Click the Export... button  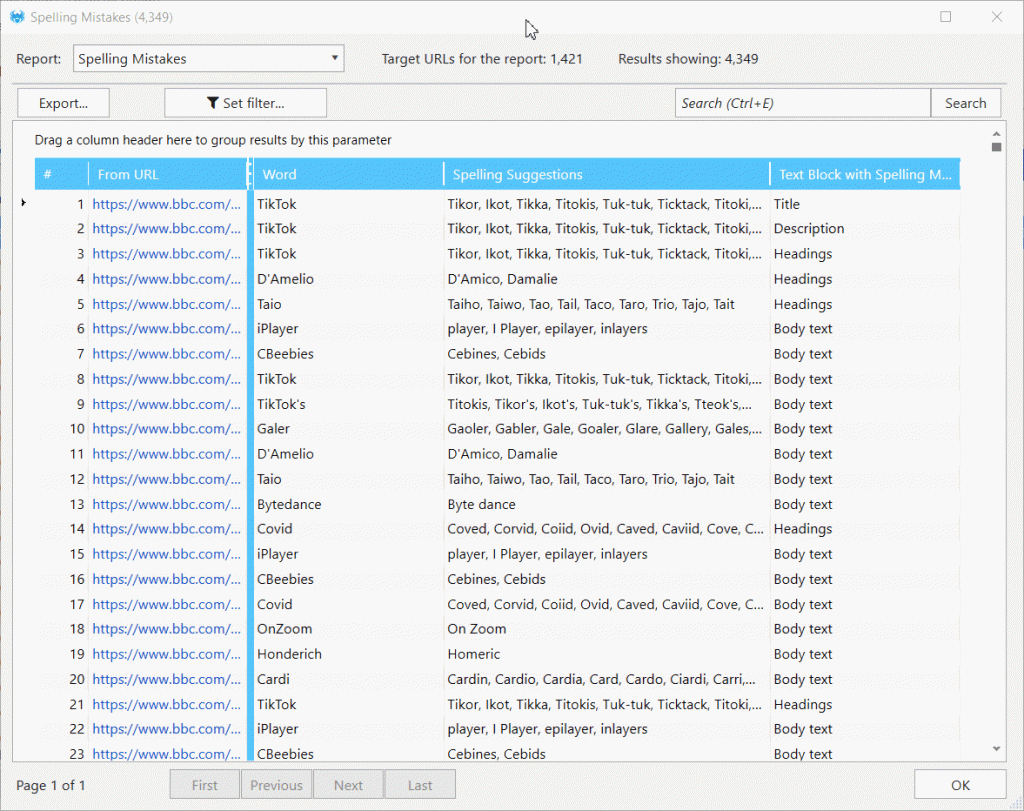(63, 103)
